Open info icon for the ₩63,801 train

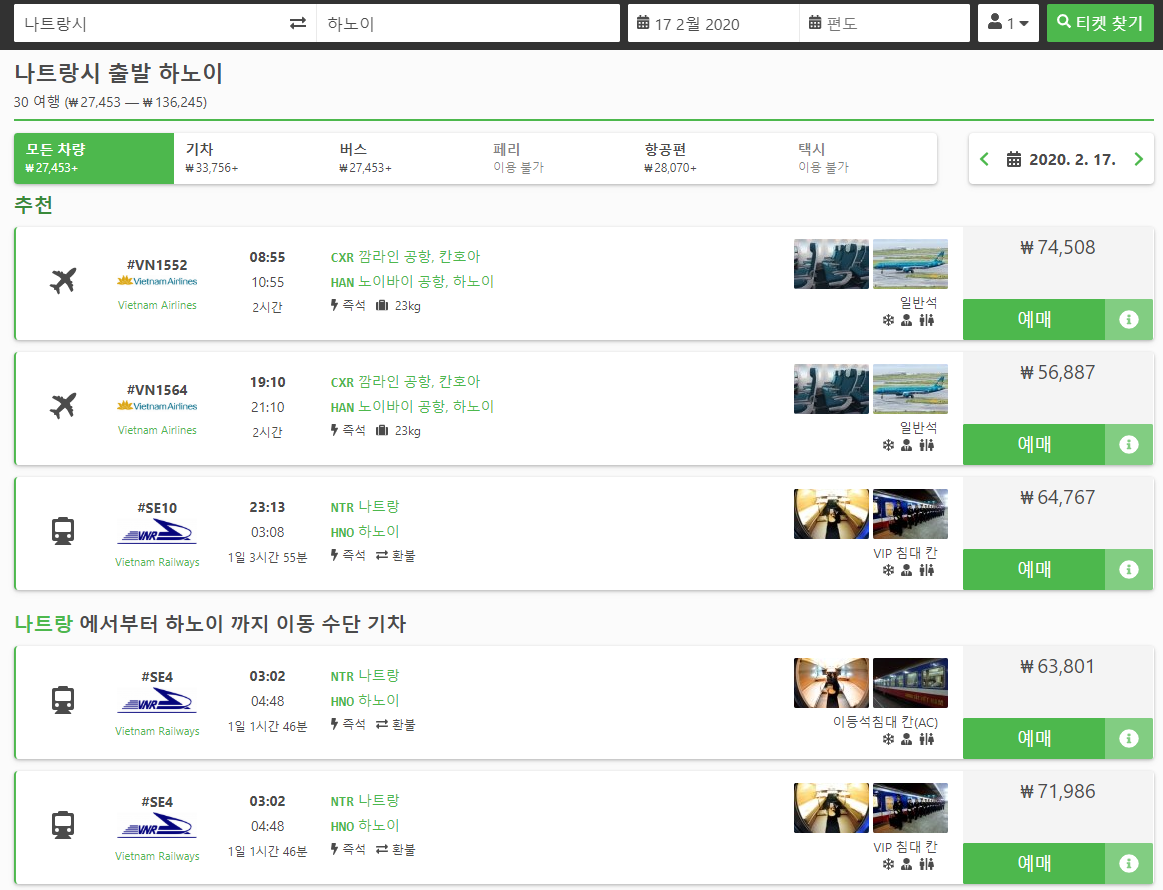coord(1129,739)
